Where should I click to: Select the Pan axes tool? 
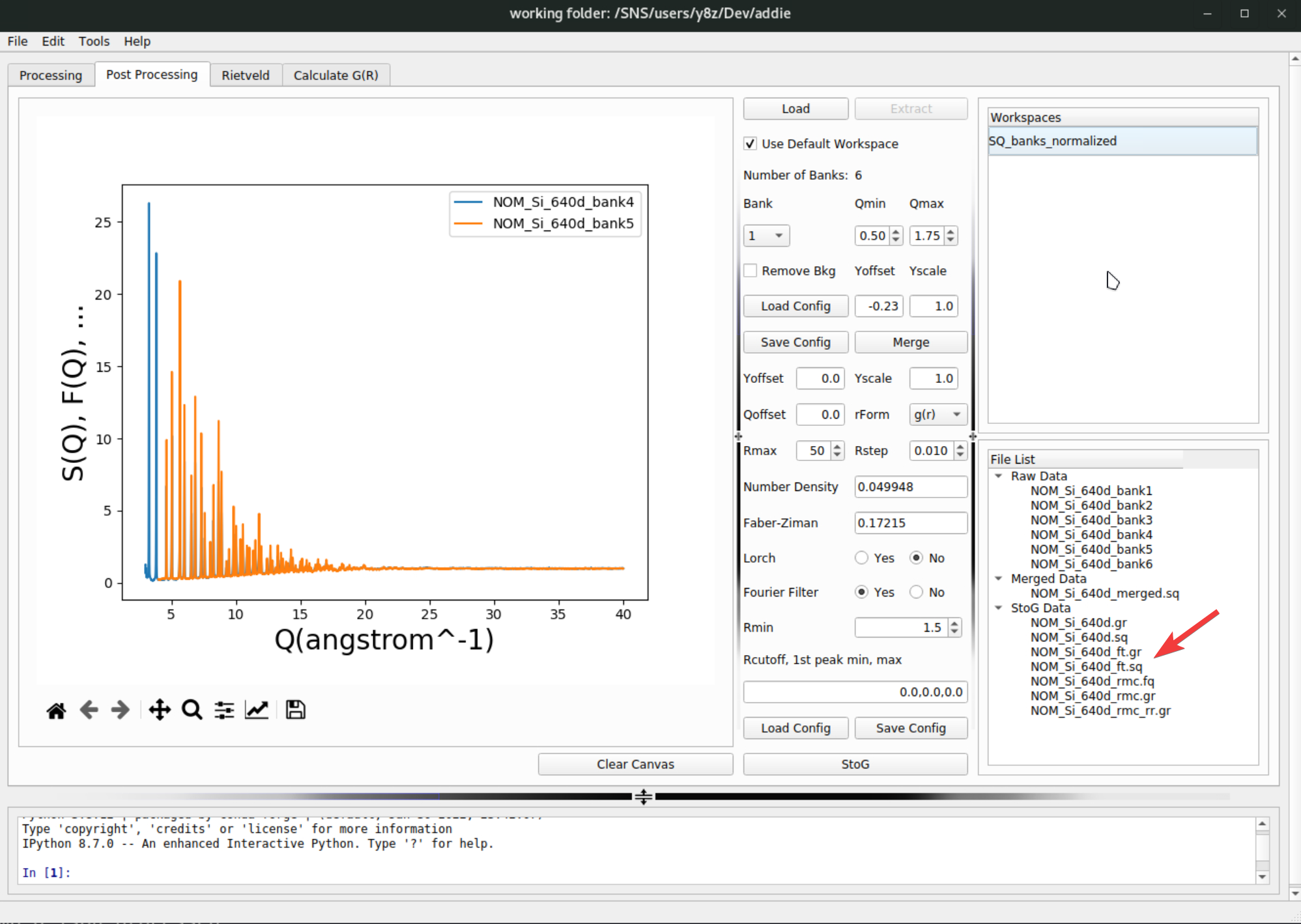pos(159,710)
